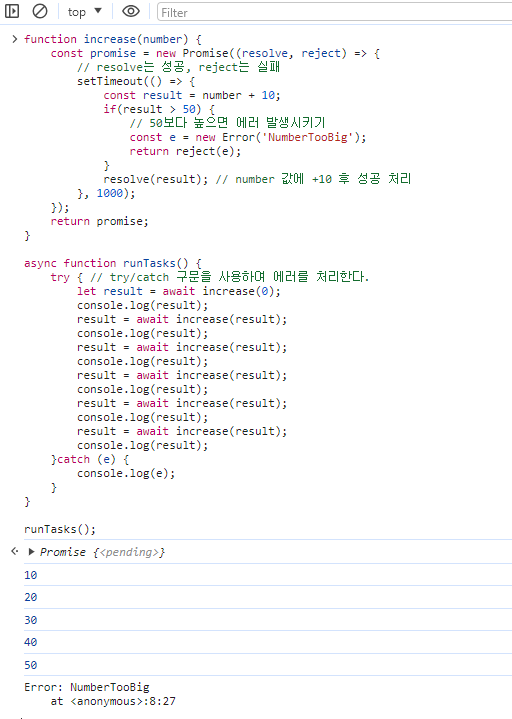
Task: Click the return arrow icon beside Promise
Action: (x=15, y=551)
